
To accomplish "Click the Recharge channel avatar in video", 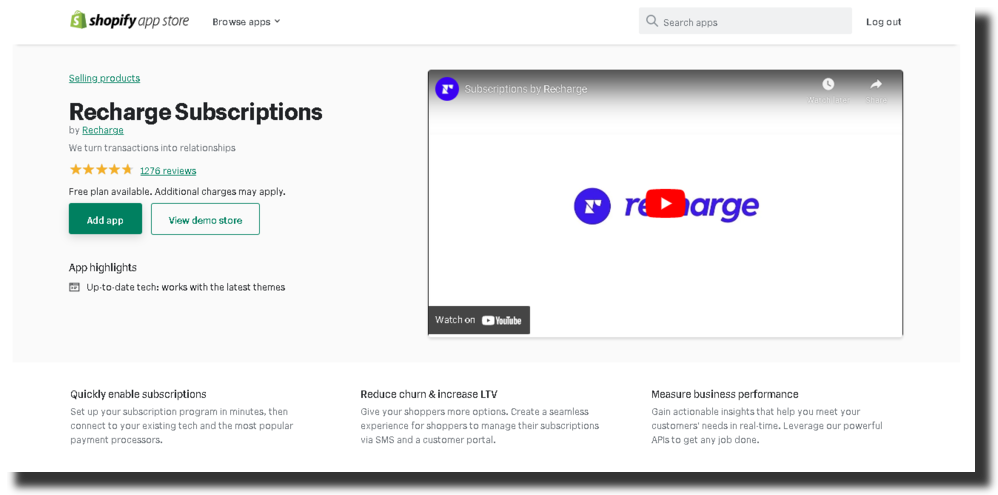I will tap(447, 88).
